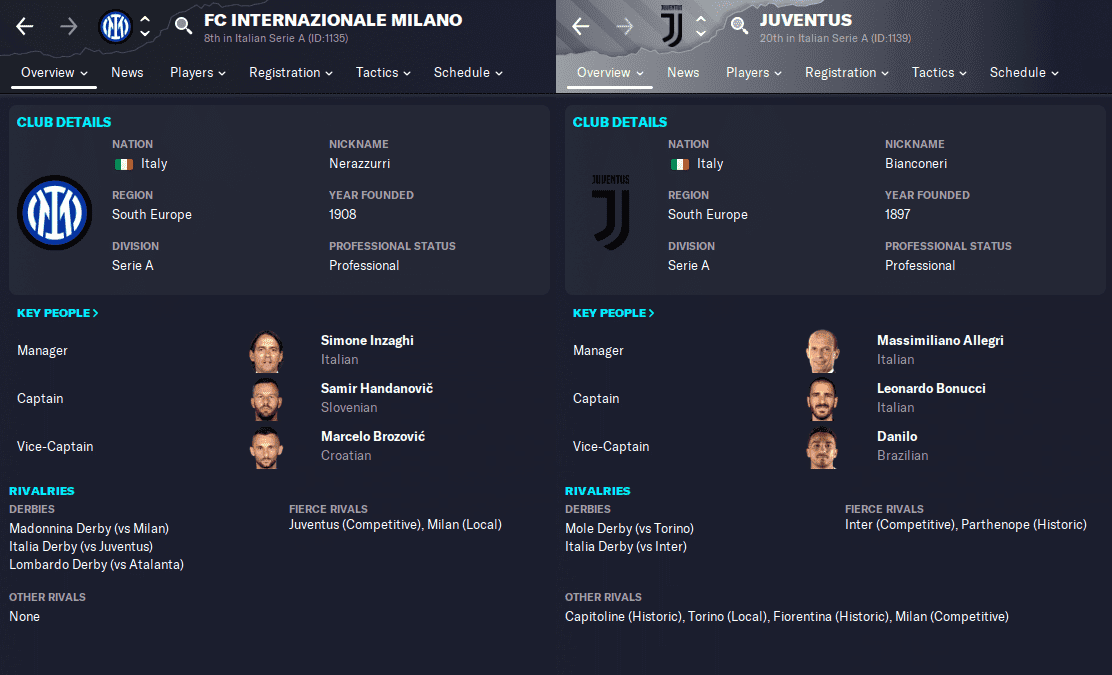
Task: Open Inter's Key People section link
Action: tap(57, 313)
